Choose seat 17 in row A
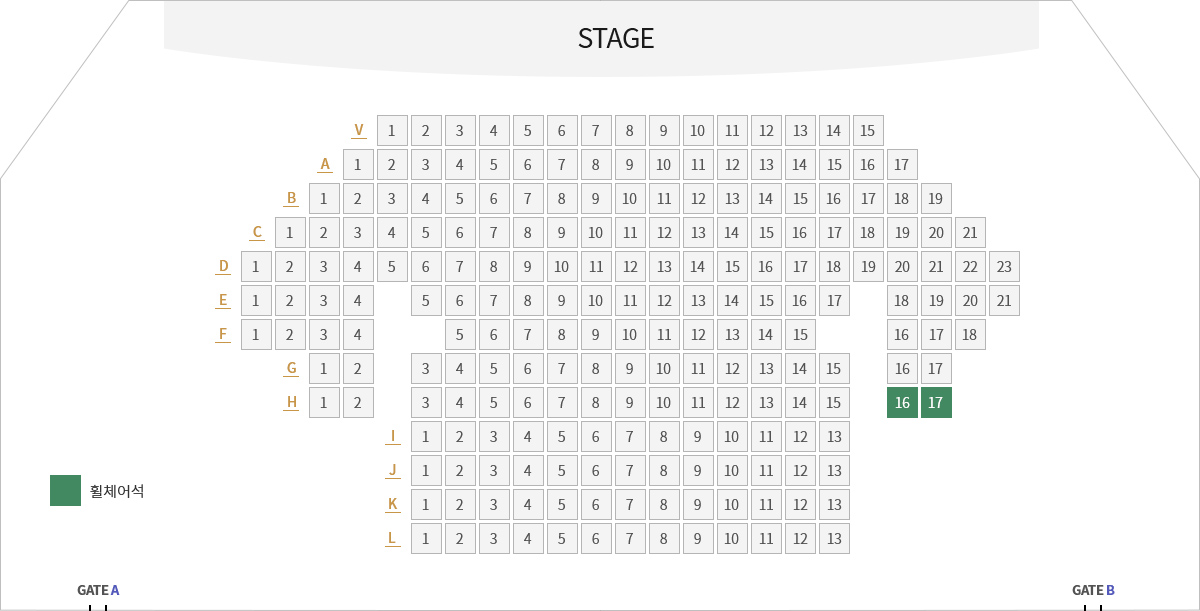Viewport: 1200px width, 611px height. click(902, 165)
